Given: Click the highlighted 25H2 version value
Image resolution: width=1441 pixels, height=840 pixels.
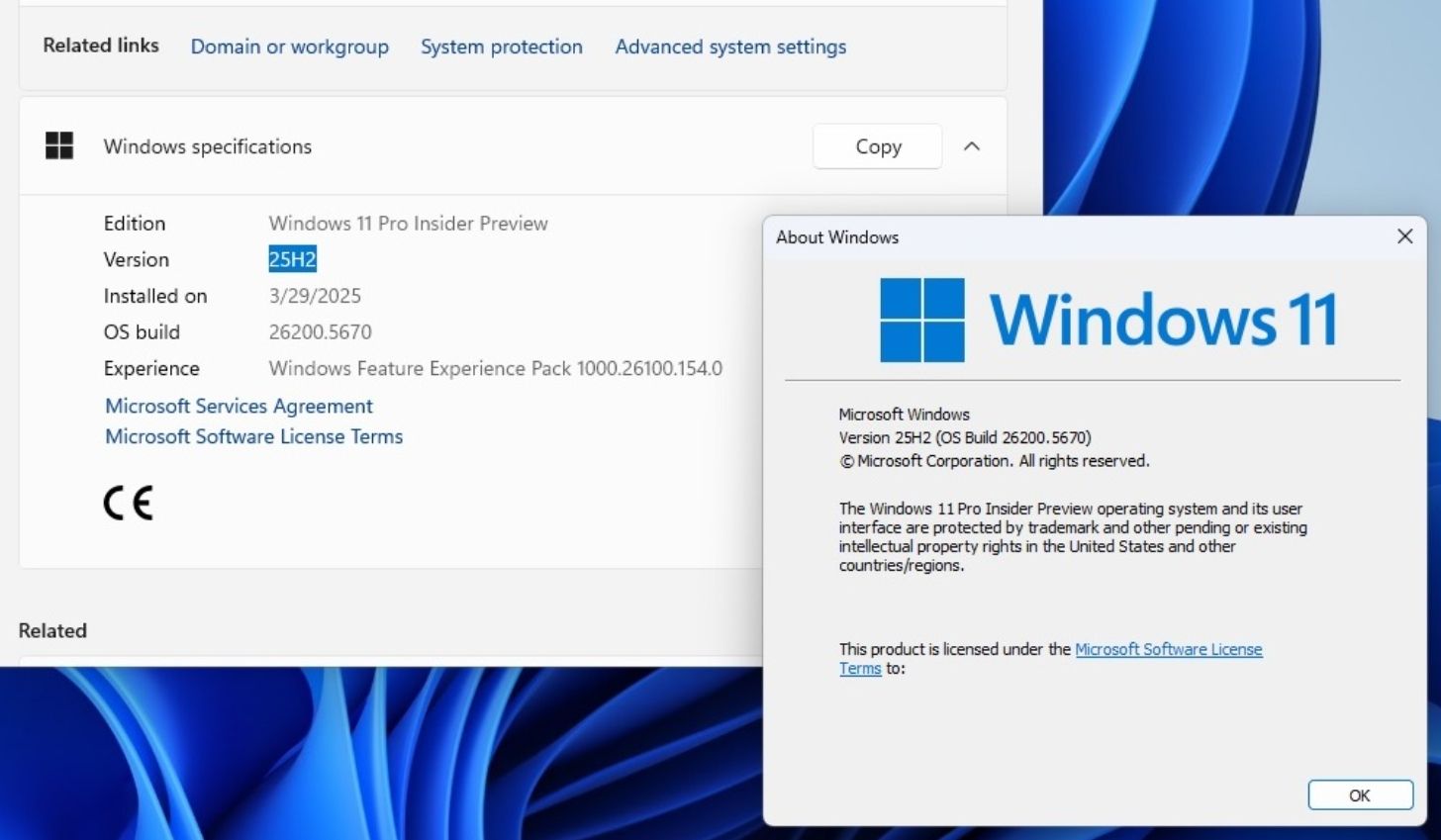Looking at the screenshot, I should coord(292,259).
